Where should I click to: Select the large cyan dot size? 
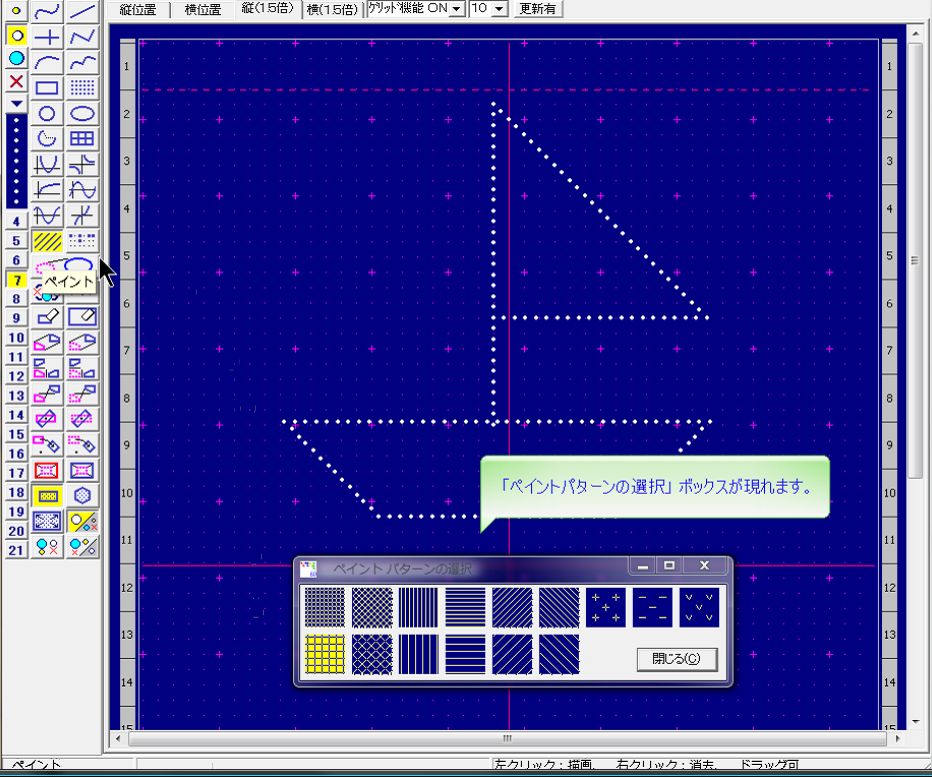16,58
